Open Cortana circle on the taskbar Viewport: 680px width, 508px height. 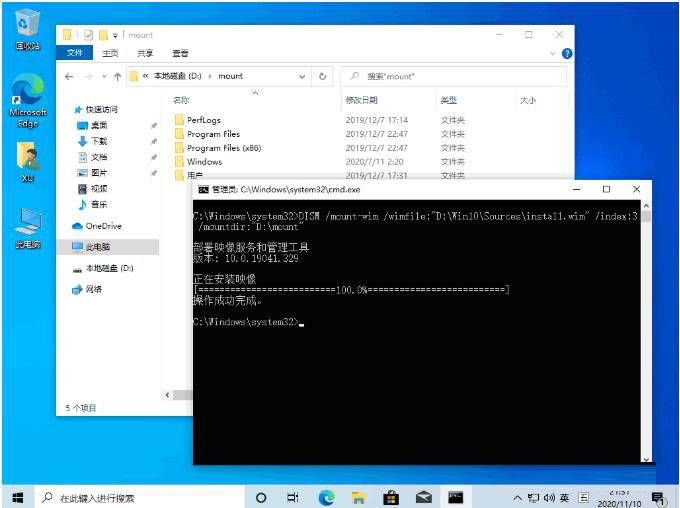[261, 498]
